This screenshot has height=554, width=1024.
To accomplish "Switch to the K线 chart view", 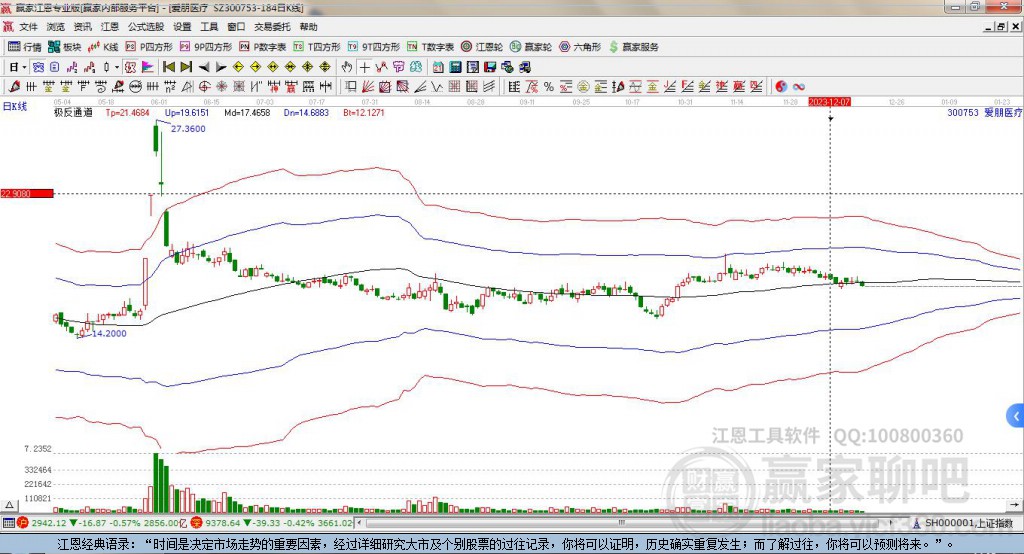I will pyautogui.click(x=103, y=47).
